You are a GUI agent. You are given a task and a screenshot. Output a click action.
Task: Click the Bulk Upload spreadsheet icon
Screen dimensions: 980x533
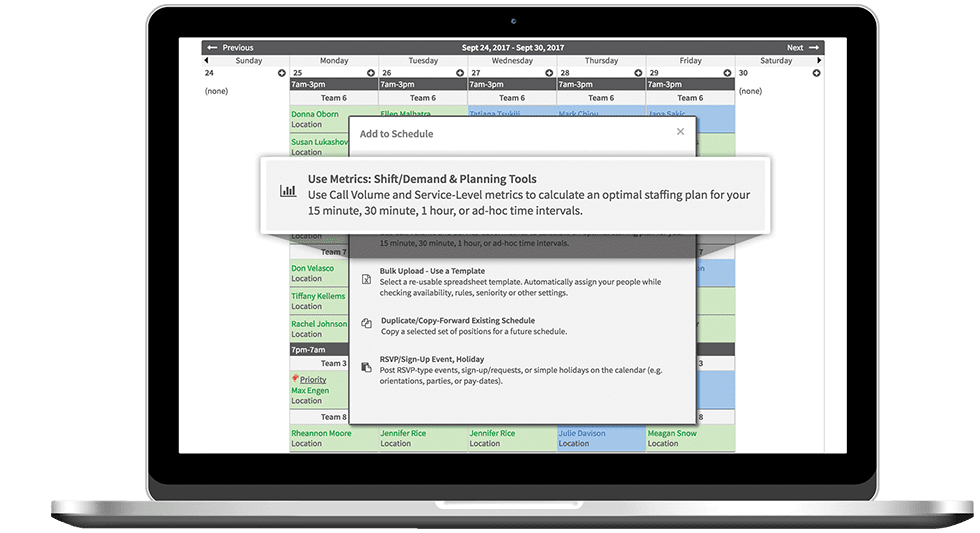tap(367, 279)
